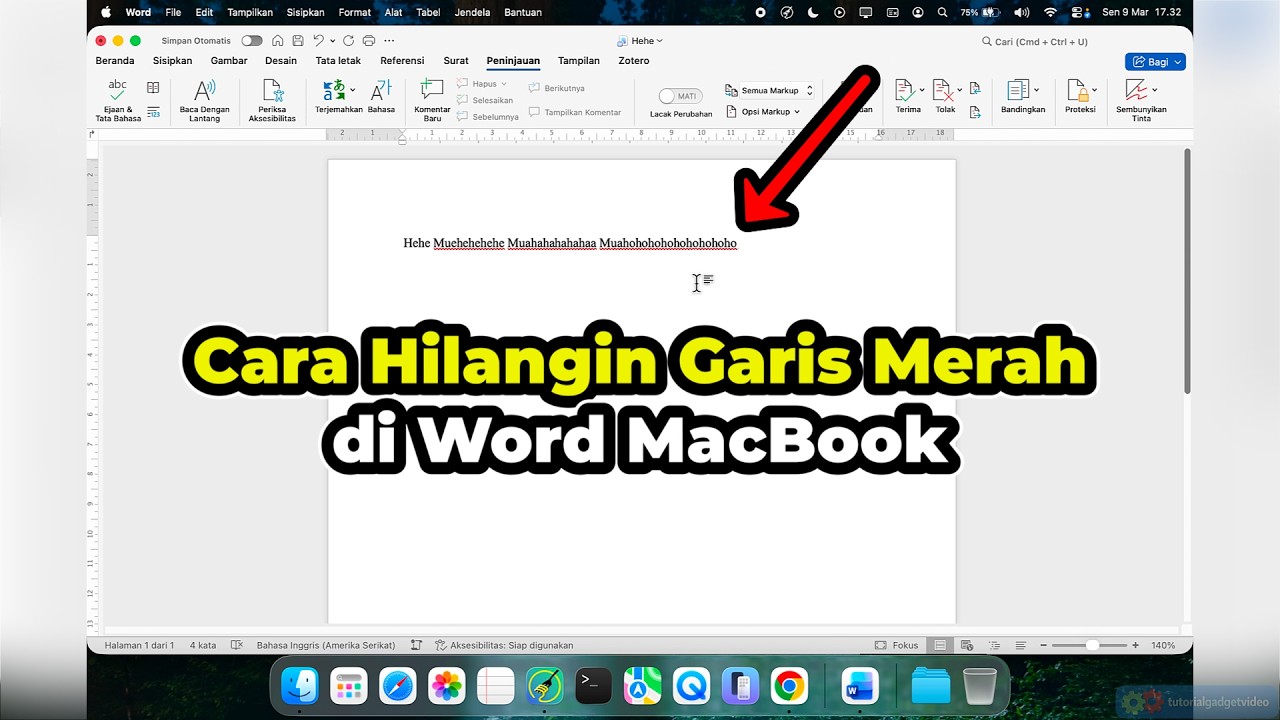Click the Redo icon
The width and height of the screenshot is (1280, 720).
348,41
